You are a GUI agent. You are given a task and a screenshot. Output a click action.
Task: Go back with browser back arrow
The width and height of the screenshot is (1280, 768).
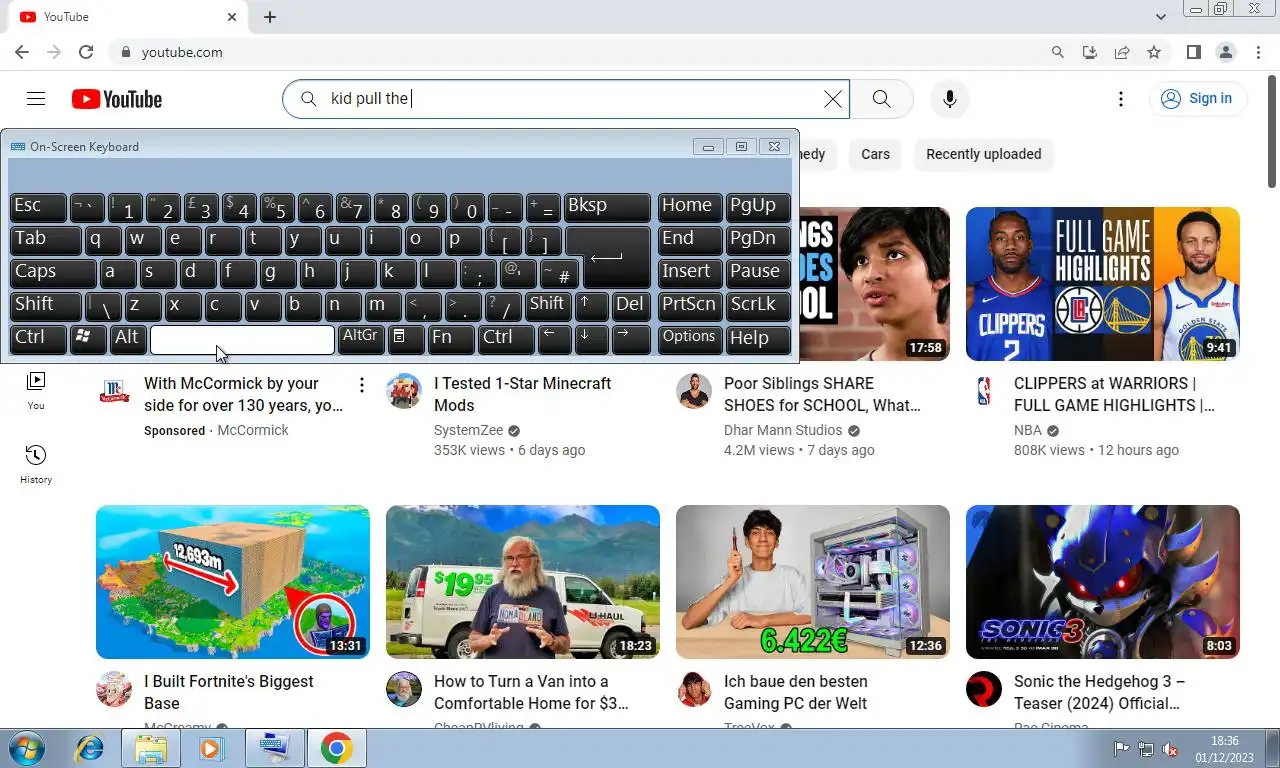pos(22,52)
